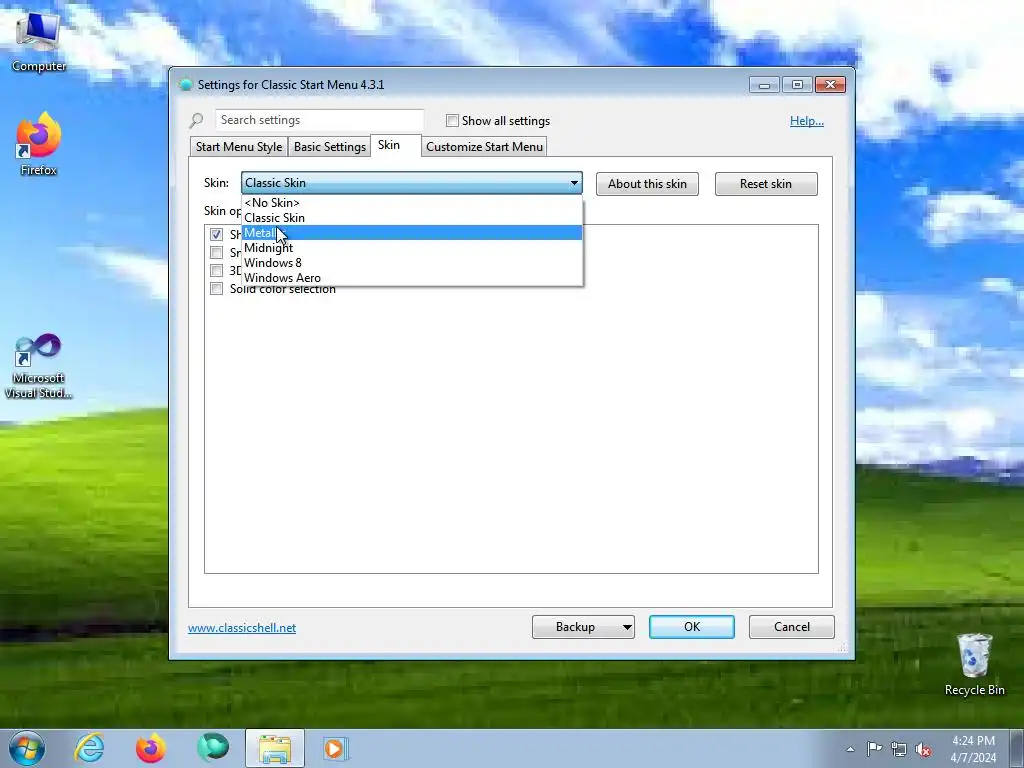Viewport: 1024px width, 768px height.
Task: Show hidden system tray icons
Action: (x=850, y=749)
